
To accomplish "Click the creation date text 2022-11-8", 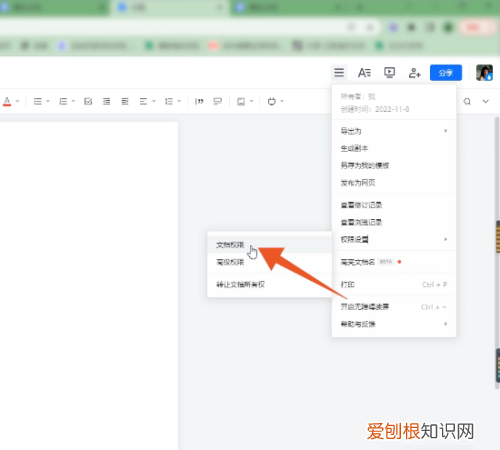I will 392,109.
